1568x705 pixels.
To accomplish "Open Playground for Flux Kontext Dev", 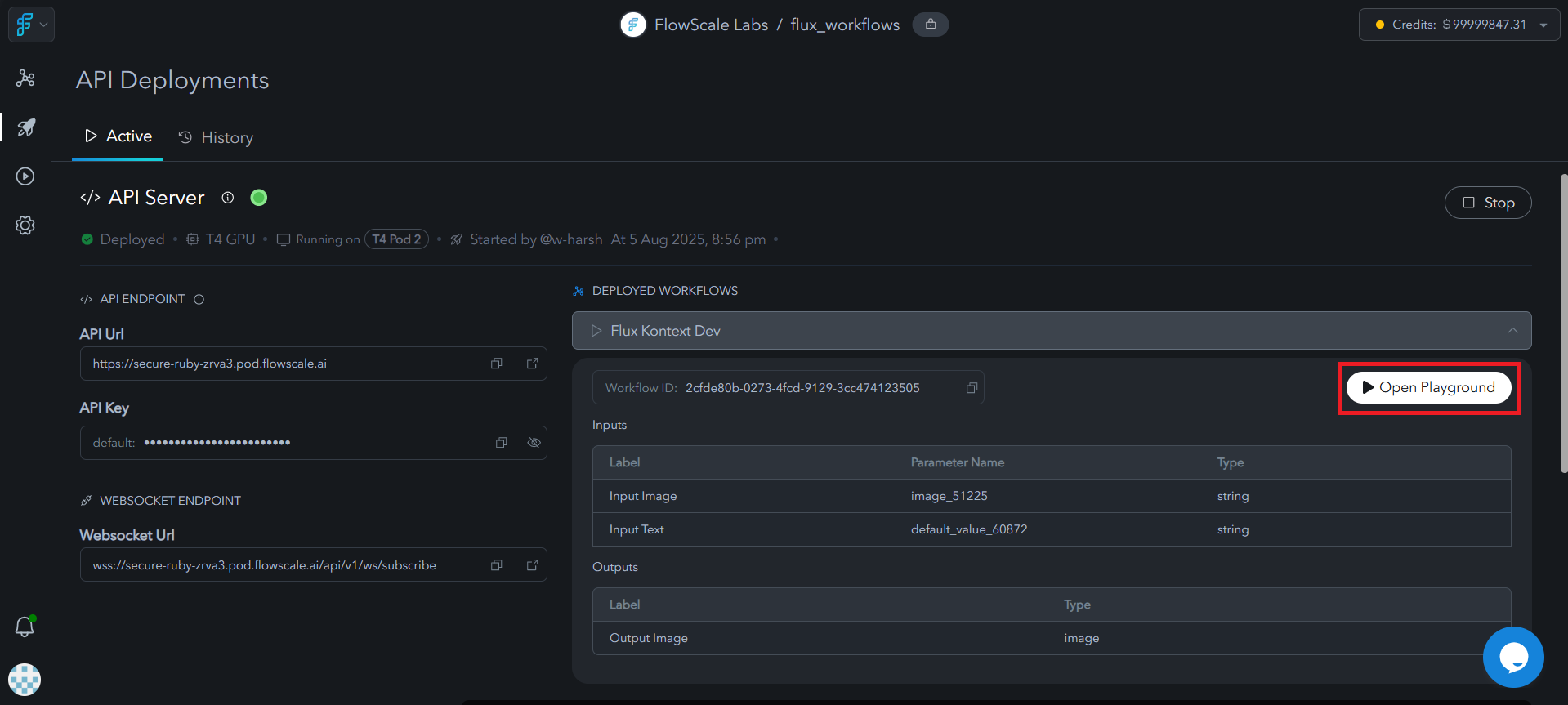I will (1429, 387).
